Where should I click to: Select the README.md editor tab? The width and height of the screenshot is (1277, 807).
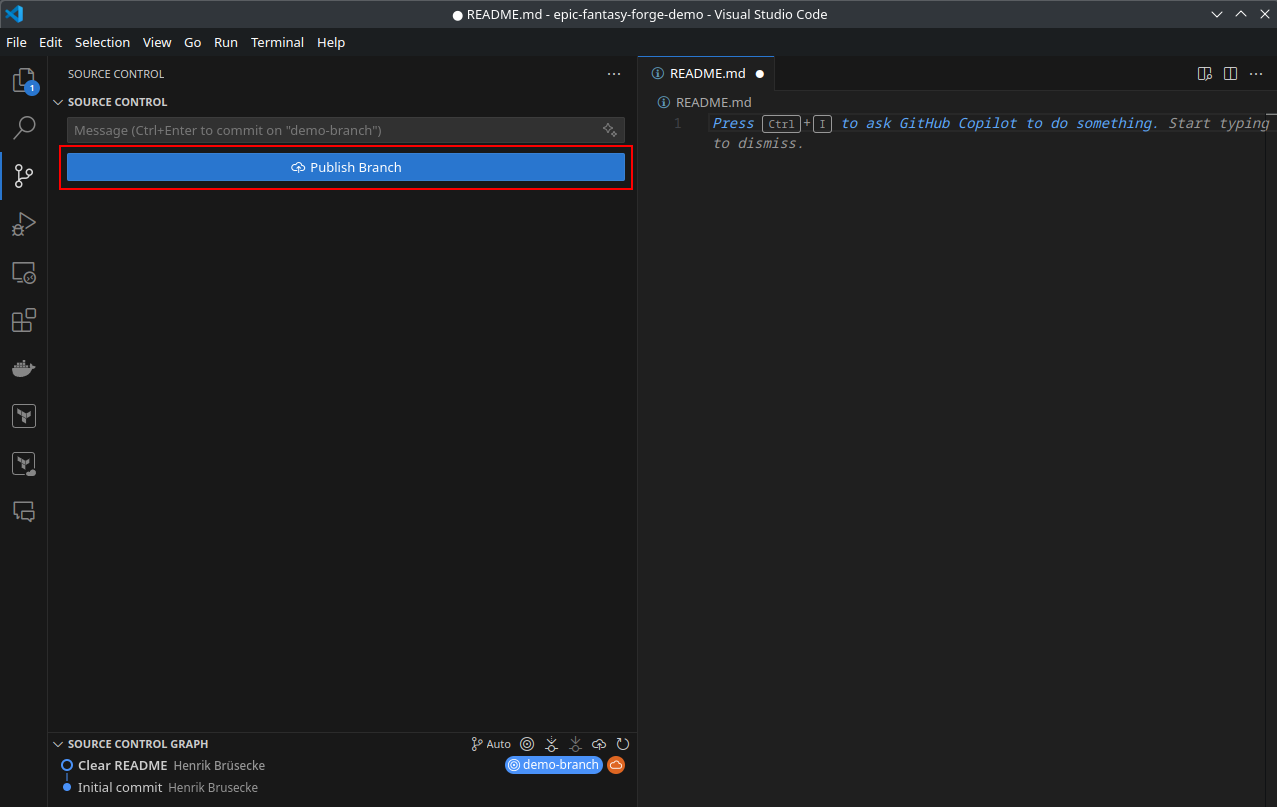click(x=707, y=74)
